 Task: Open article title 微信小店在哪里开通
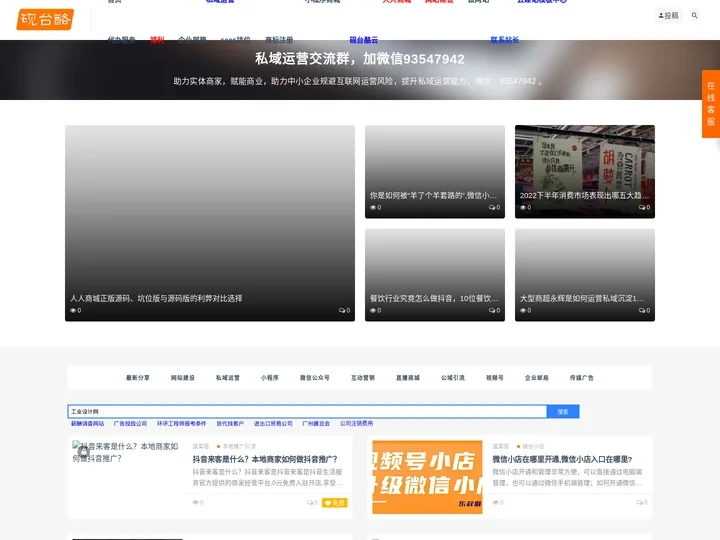tap(562, 459)
